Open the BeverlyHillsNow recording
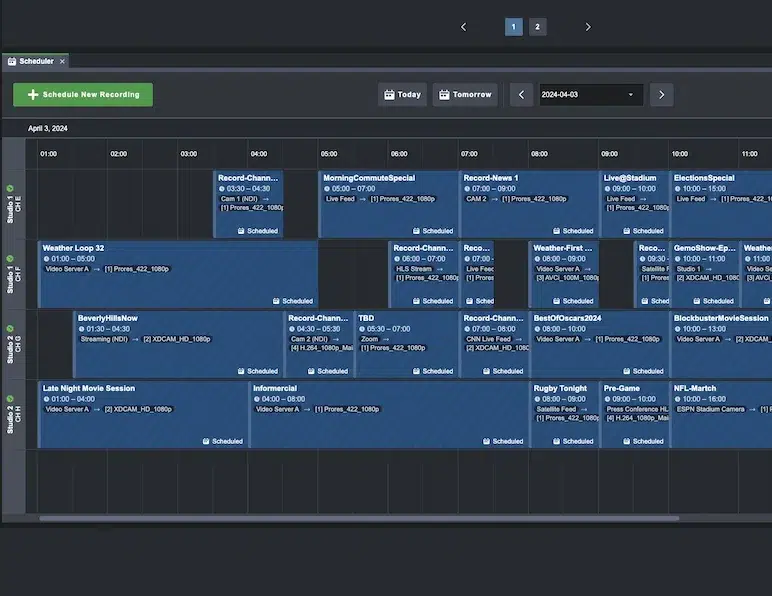The image size is (772, 596). 178,344
